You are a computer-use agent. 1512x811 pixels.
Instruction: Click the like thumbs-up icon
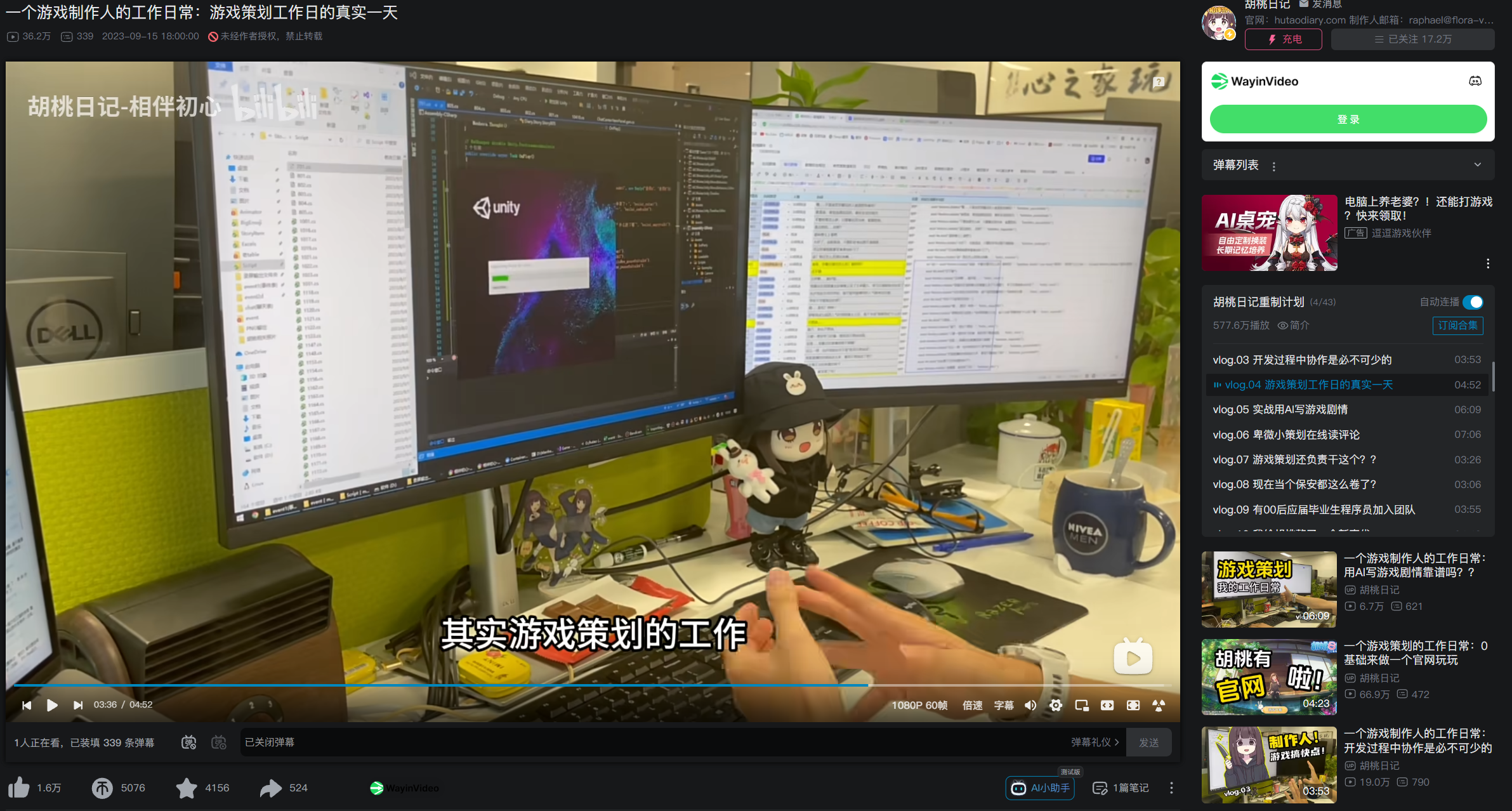coord(19,788)
